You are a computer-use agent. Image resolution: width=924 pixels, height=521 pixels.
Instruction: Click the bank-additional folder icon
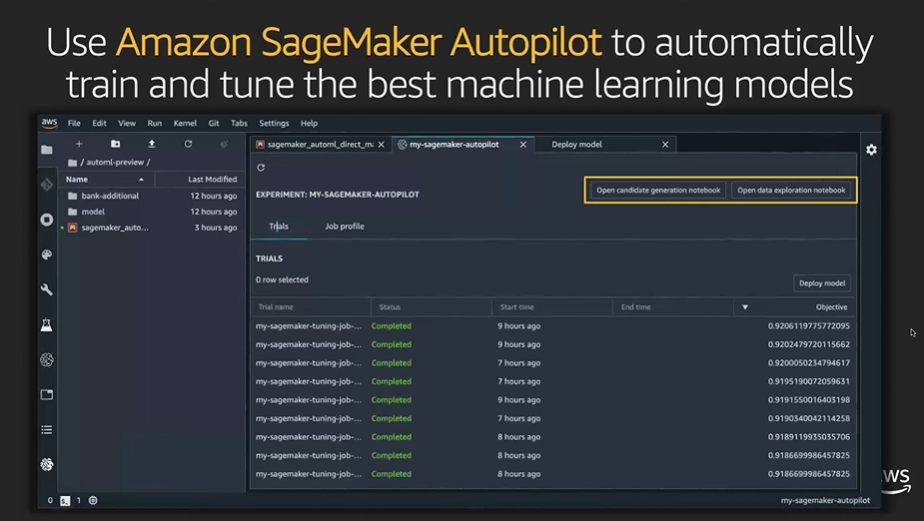(72, 196)
